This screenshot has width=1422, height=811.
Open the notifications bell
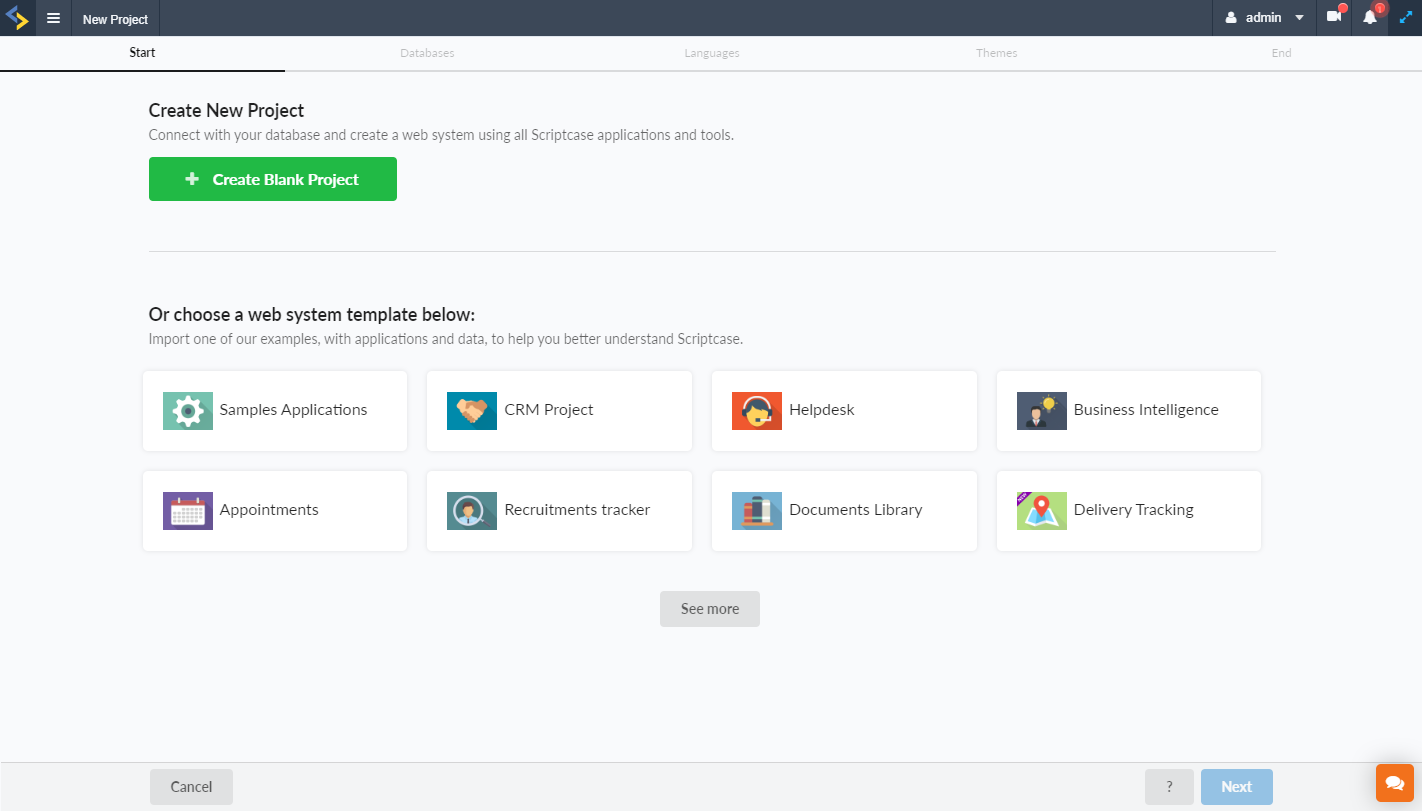tap(1369, 18)
